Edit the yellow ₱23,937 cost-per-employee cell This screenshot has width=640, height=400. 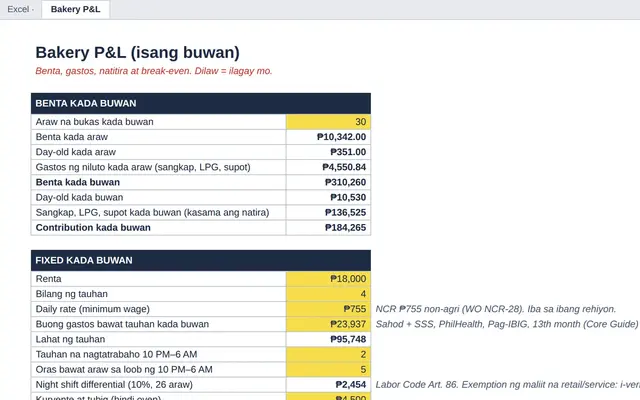point(328,324)
